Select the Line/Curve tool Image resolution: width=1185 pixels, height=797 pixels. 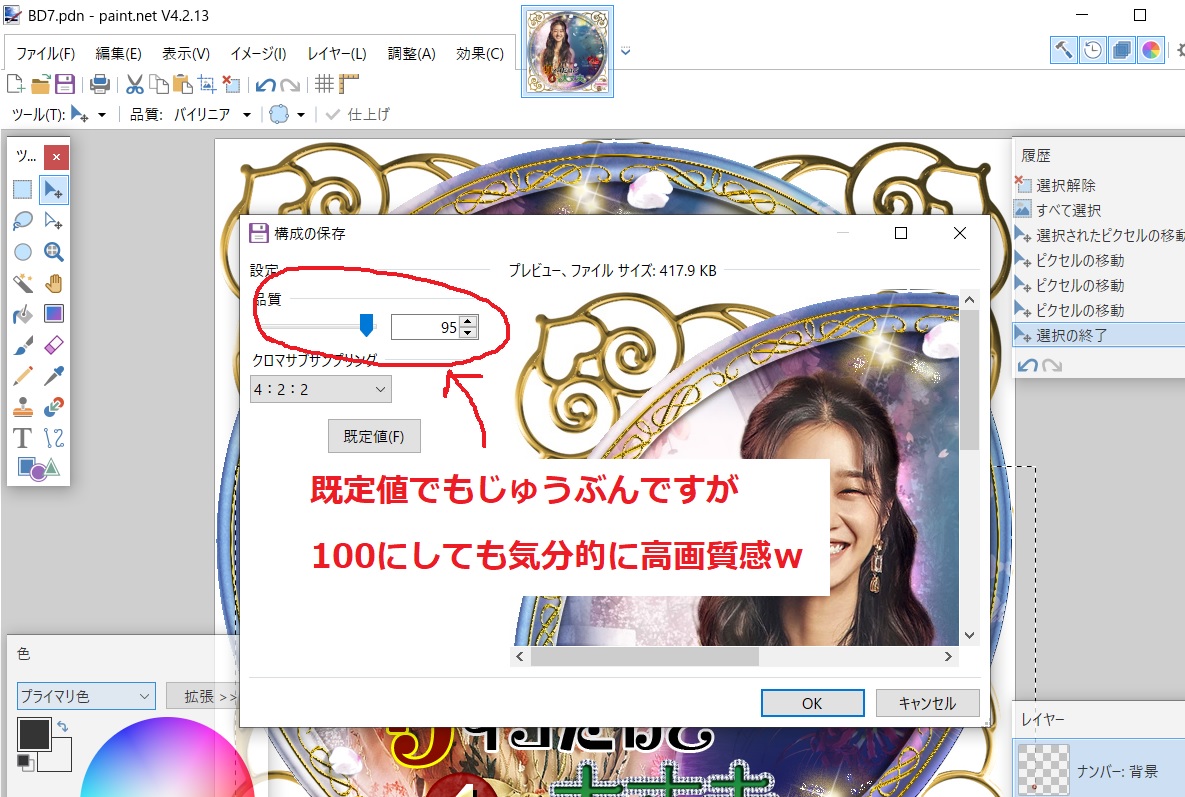(x=53, y=438)
